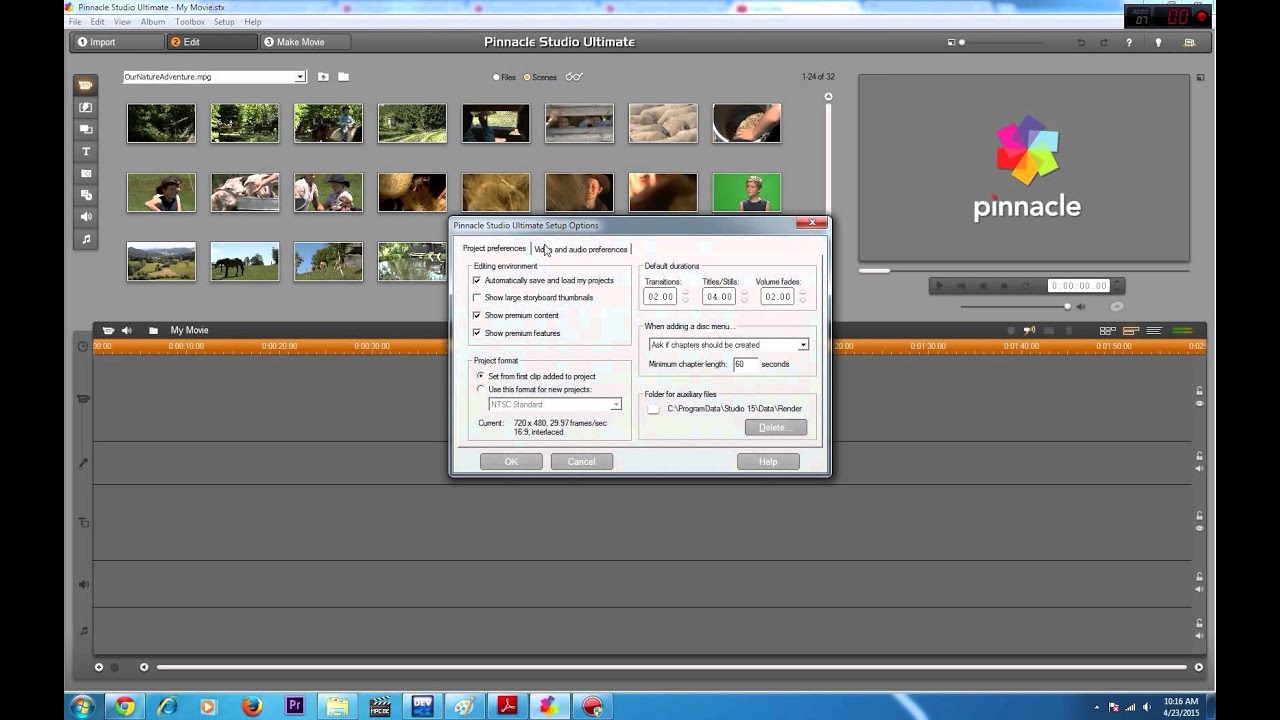Click the Transitions duration stepper arrows
The height and width of the screenshot is (720, 1280).
point(685,297)
